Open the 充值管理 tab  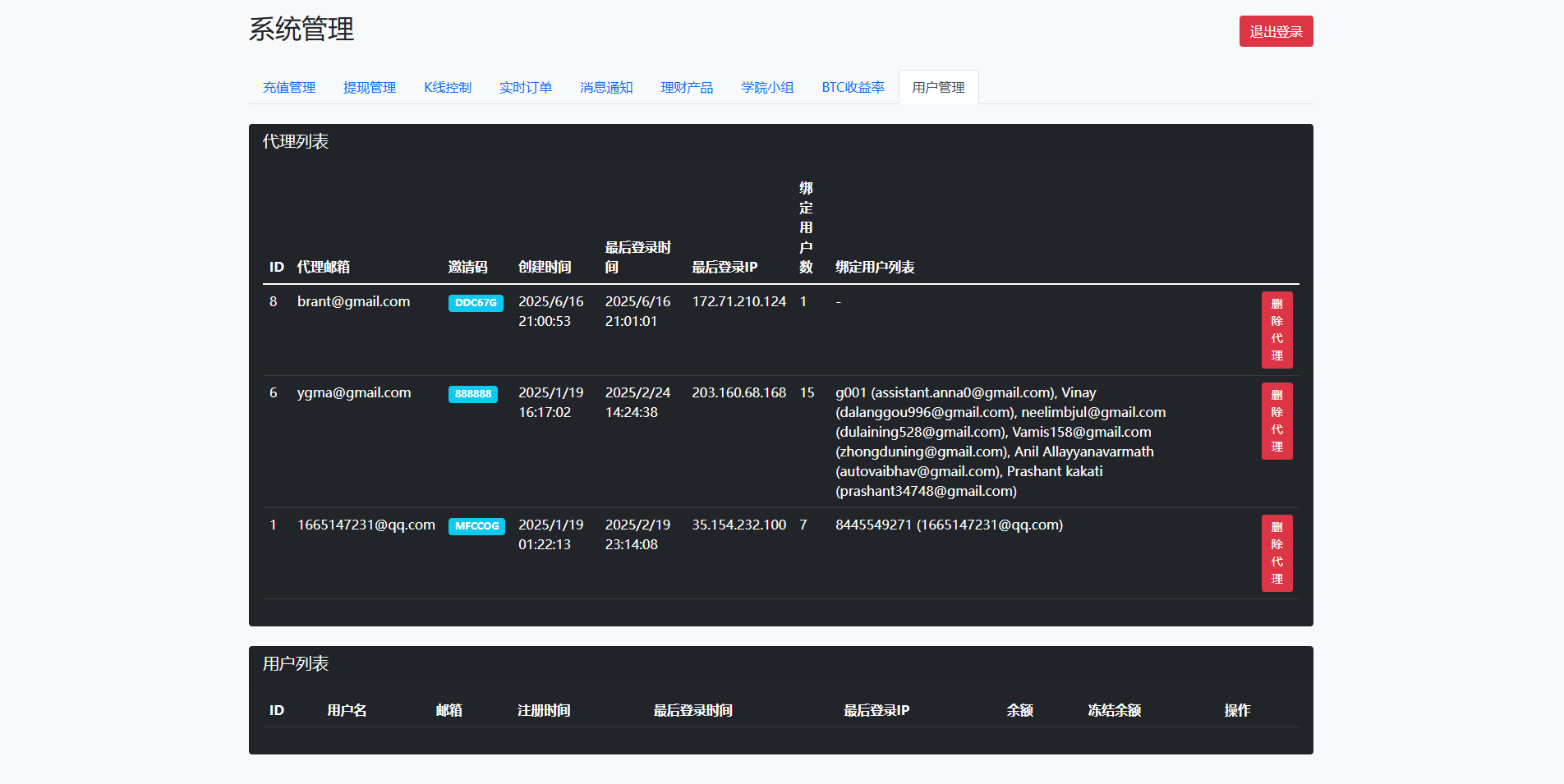point(289,87)
